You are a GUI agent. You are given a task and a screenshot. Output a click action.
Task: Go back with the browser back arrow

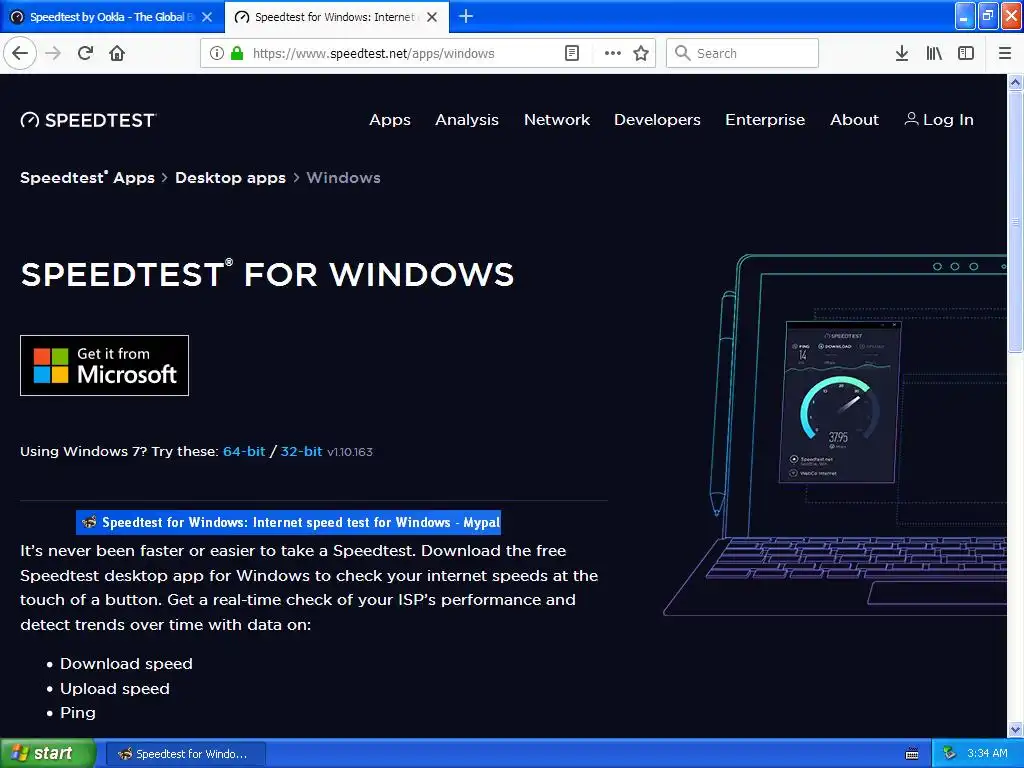point(20,53)
